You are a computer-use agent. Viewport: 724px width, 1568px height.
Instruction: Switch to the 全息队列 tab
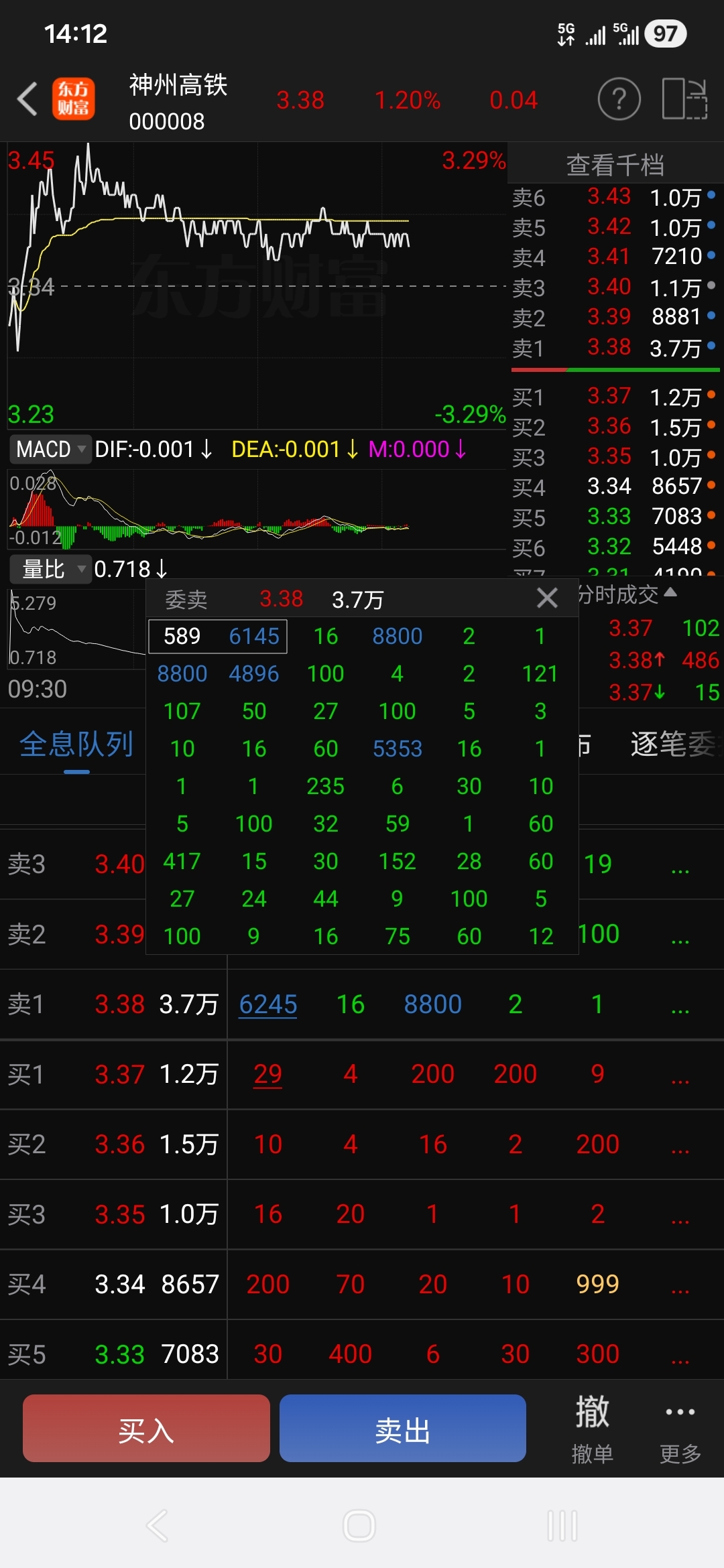(x=76, y=744)
